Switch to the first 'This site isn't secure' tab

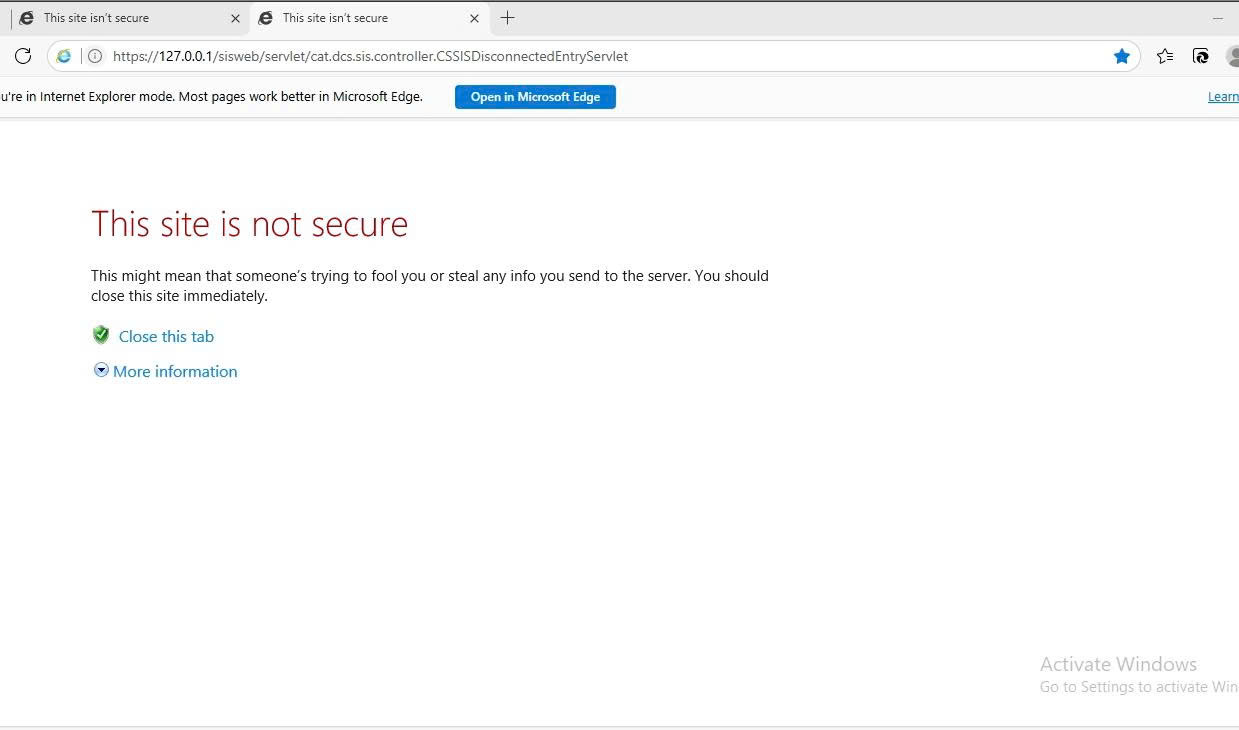click(128, 18)
